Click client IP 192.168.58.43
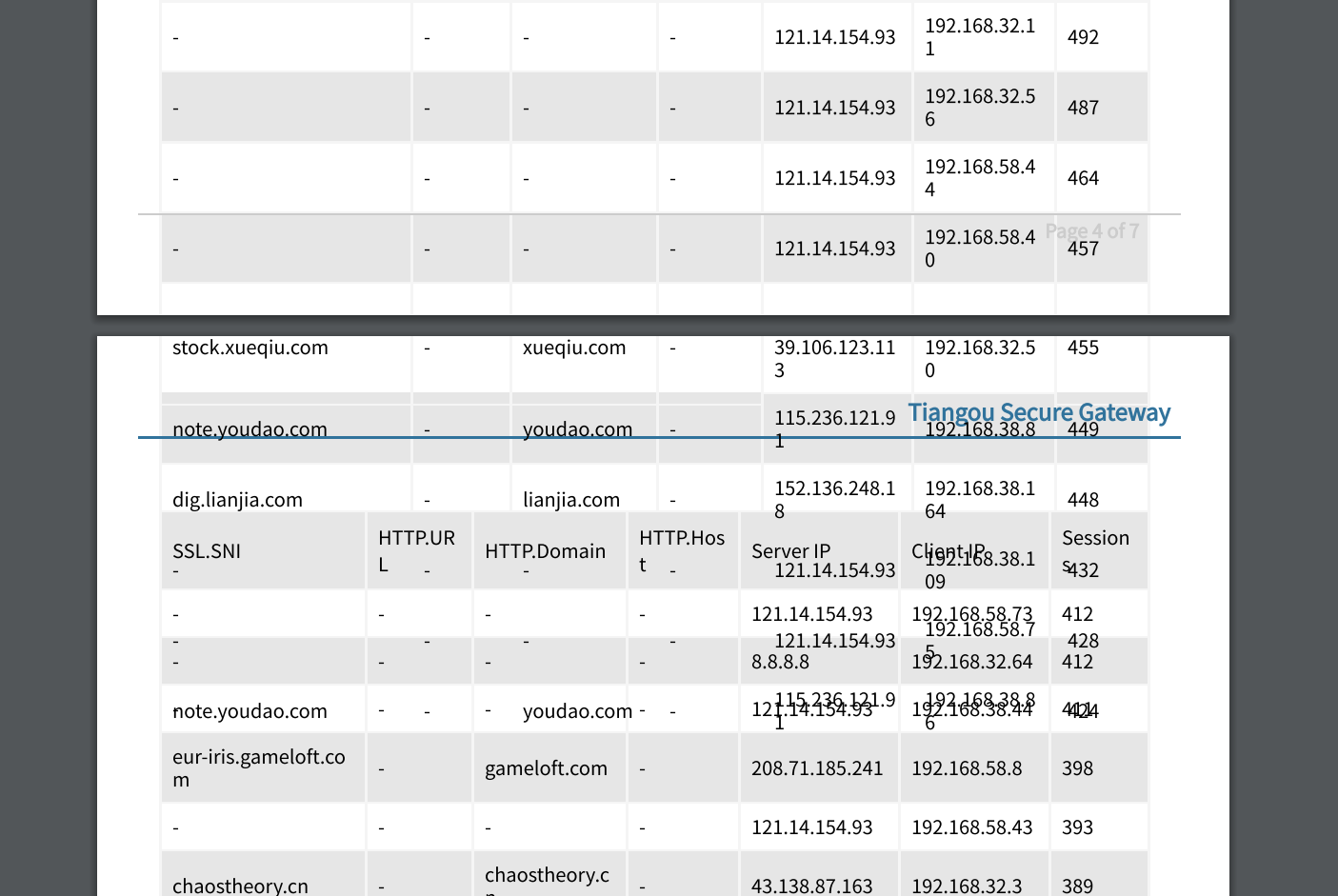Viewport: 1338px width, 896px height. point(971,827)
